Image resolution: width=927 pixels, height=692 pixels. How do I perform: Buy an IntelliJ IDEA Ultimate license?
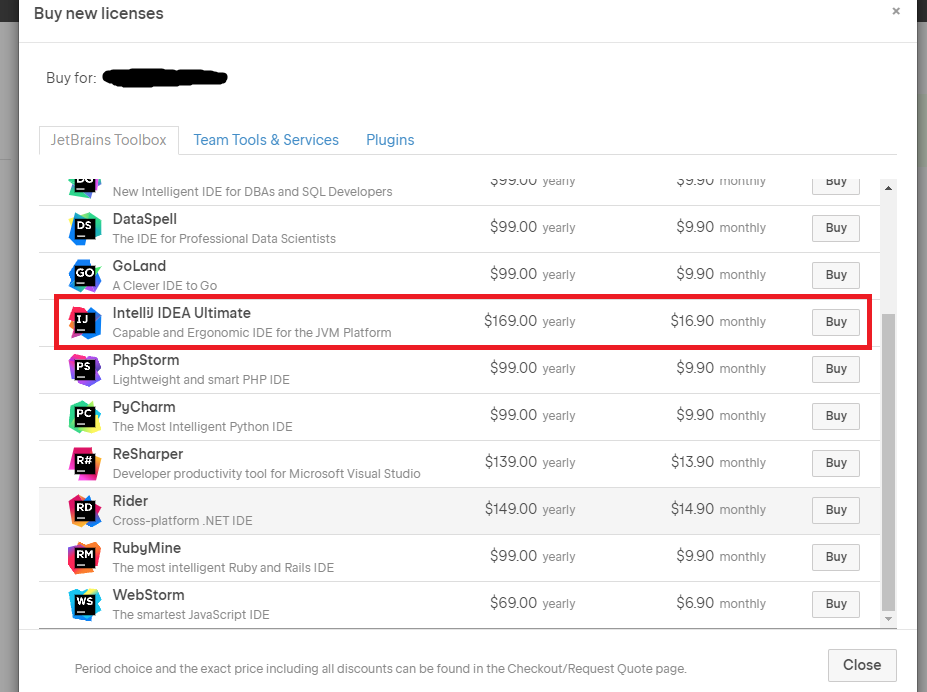click(835, 322)
